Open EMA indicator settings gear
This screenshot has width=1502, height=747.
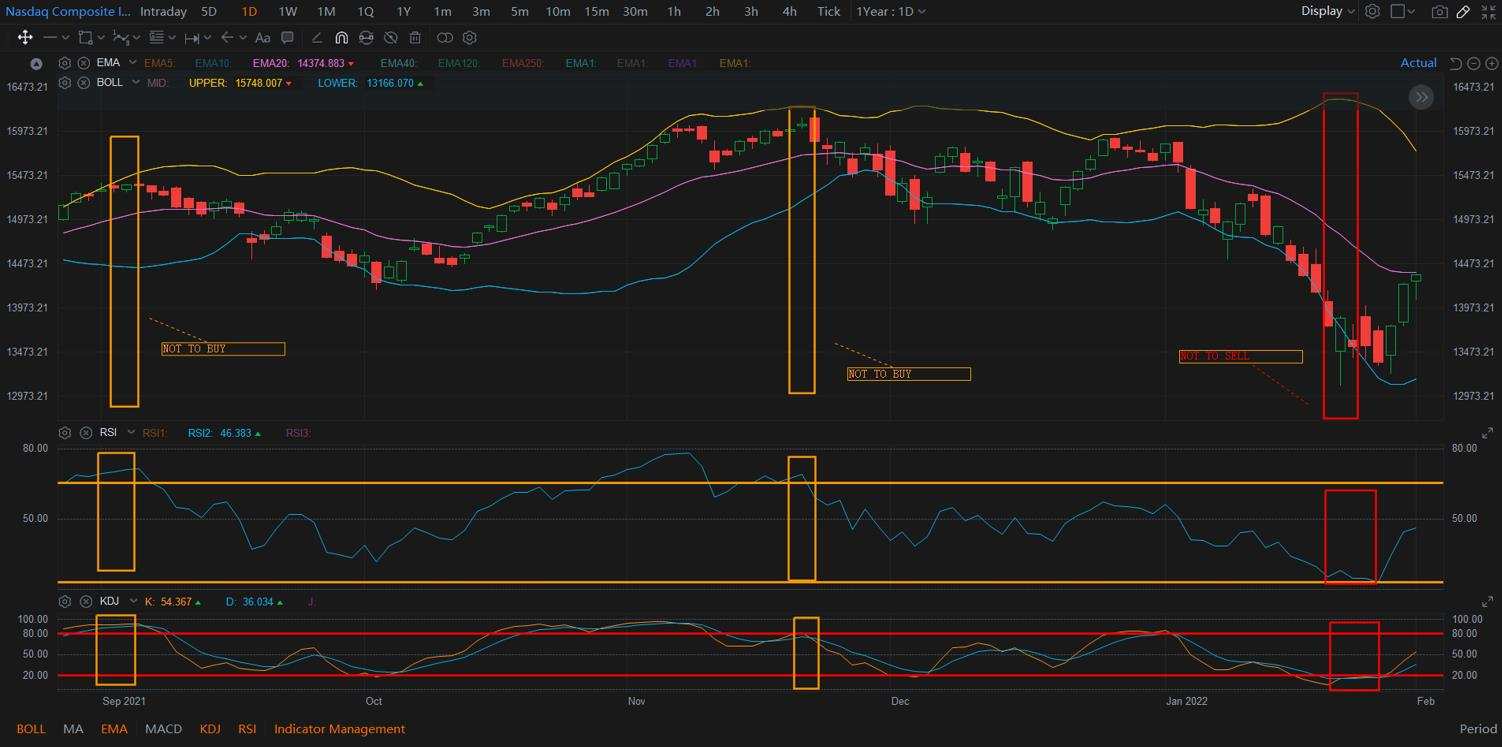pyautogui.click(x=65, y=63)
